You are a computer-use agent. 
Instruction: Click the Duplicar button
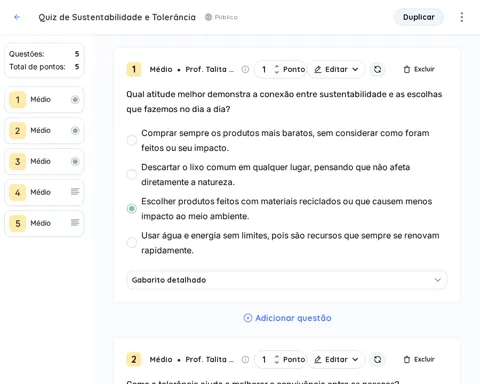coord(419,17)
